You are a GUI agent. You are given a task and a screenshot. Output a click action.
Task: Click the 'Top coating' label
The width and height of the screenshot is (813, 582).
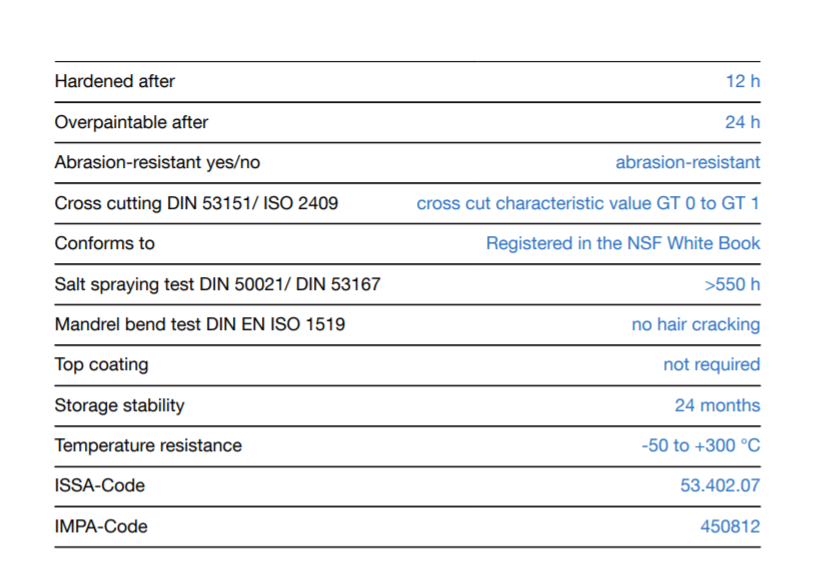101,364
